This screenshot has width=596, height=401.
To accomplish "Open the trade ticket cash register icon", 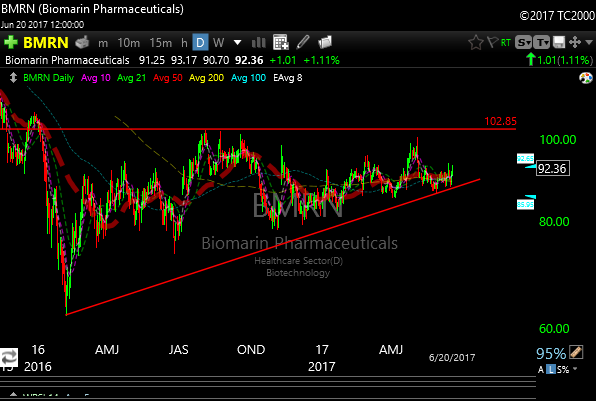I will tap(82, 42).
